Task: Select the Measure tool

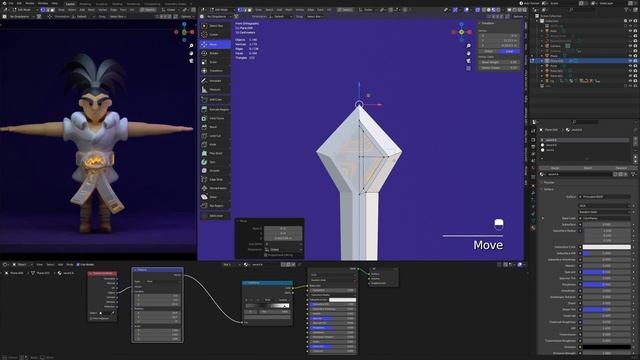Action: [x=215, y=89]
